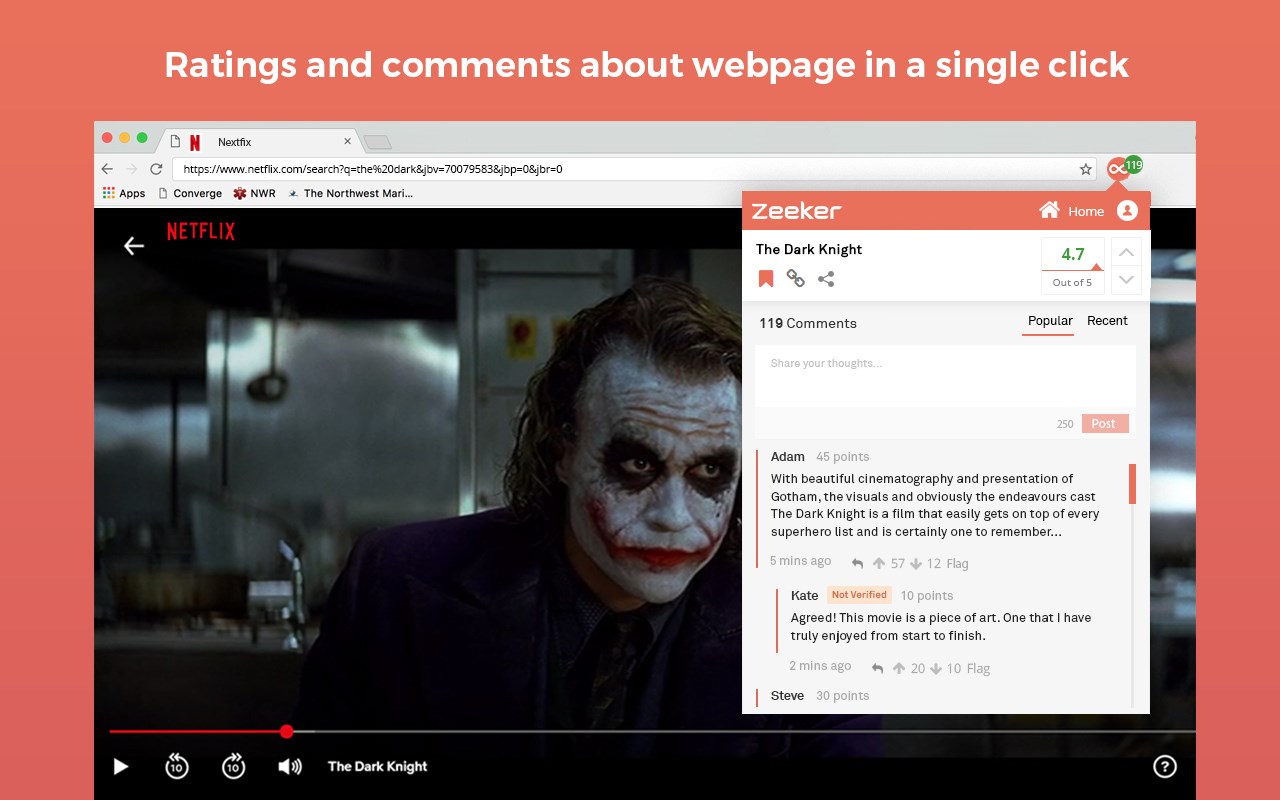Click the 119 Comments count

point(808,323)
